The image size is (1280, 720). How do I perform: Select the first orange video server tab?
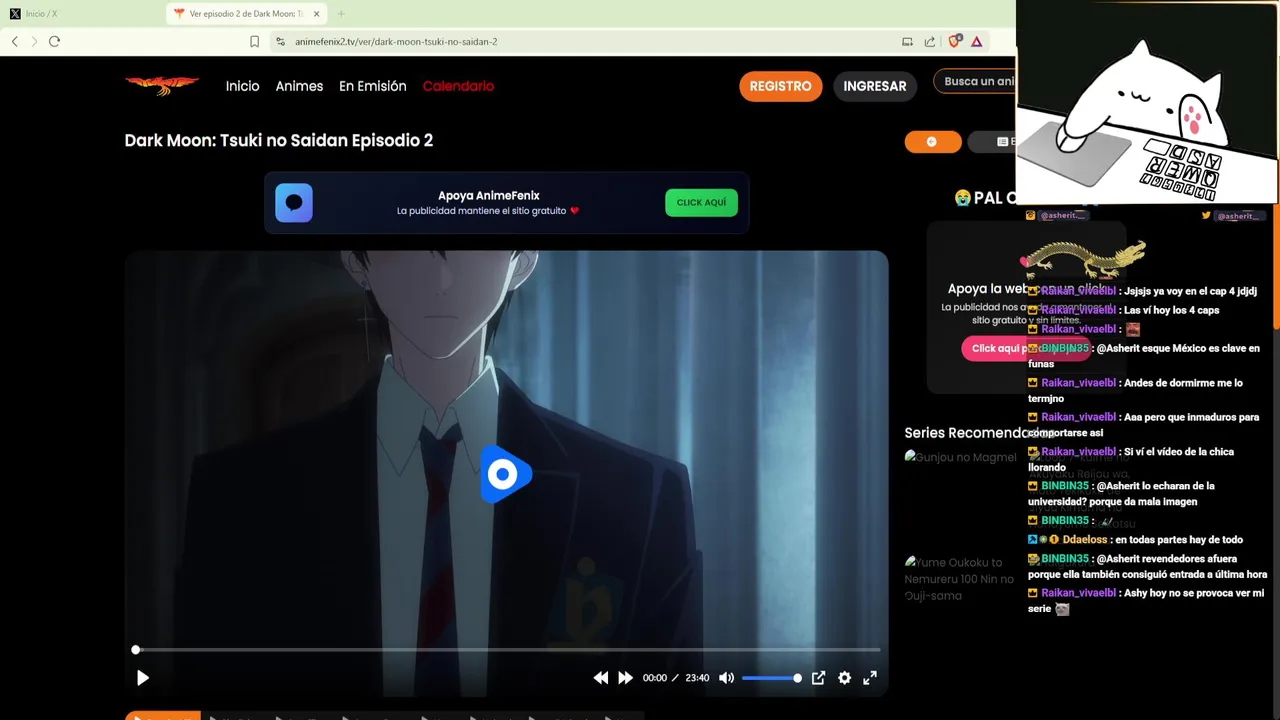(162, 715)
